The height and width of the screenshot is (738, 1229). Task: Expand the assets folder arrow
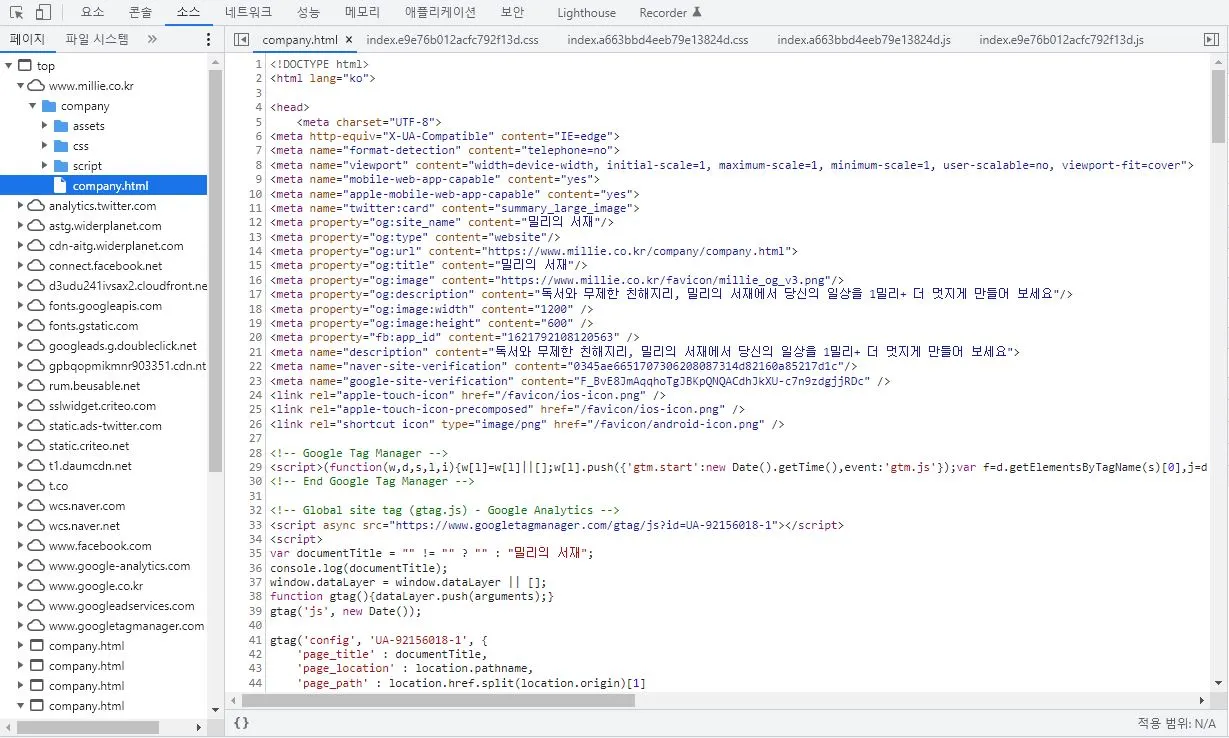[45, 126]
